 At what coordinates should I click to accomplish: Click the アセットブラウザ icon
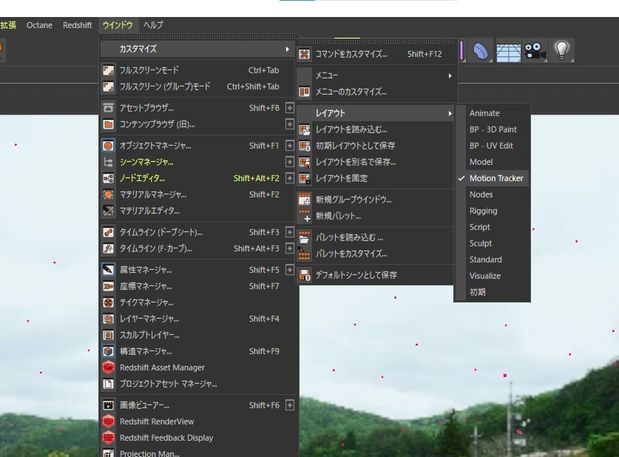coord(108,108)
